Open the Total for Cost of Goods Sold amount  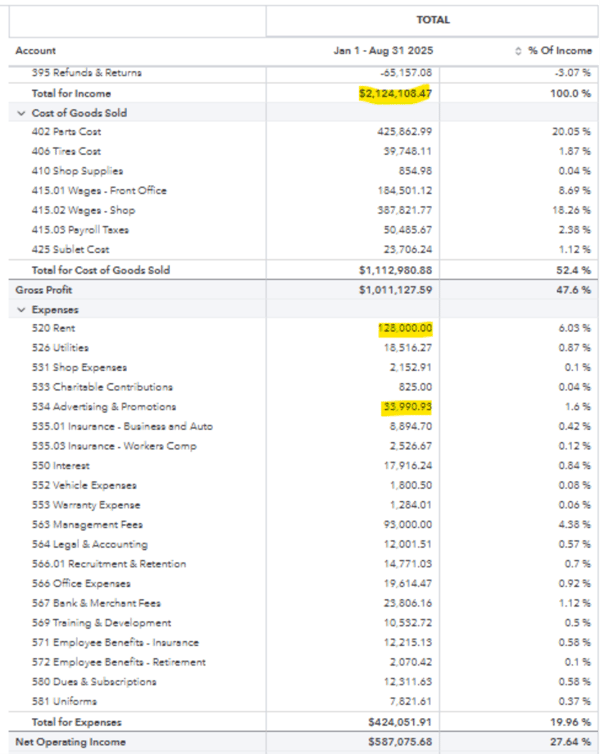click(394, 270)
